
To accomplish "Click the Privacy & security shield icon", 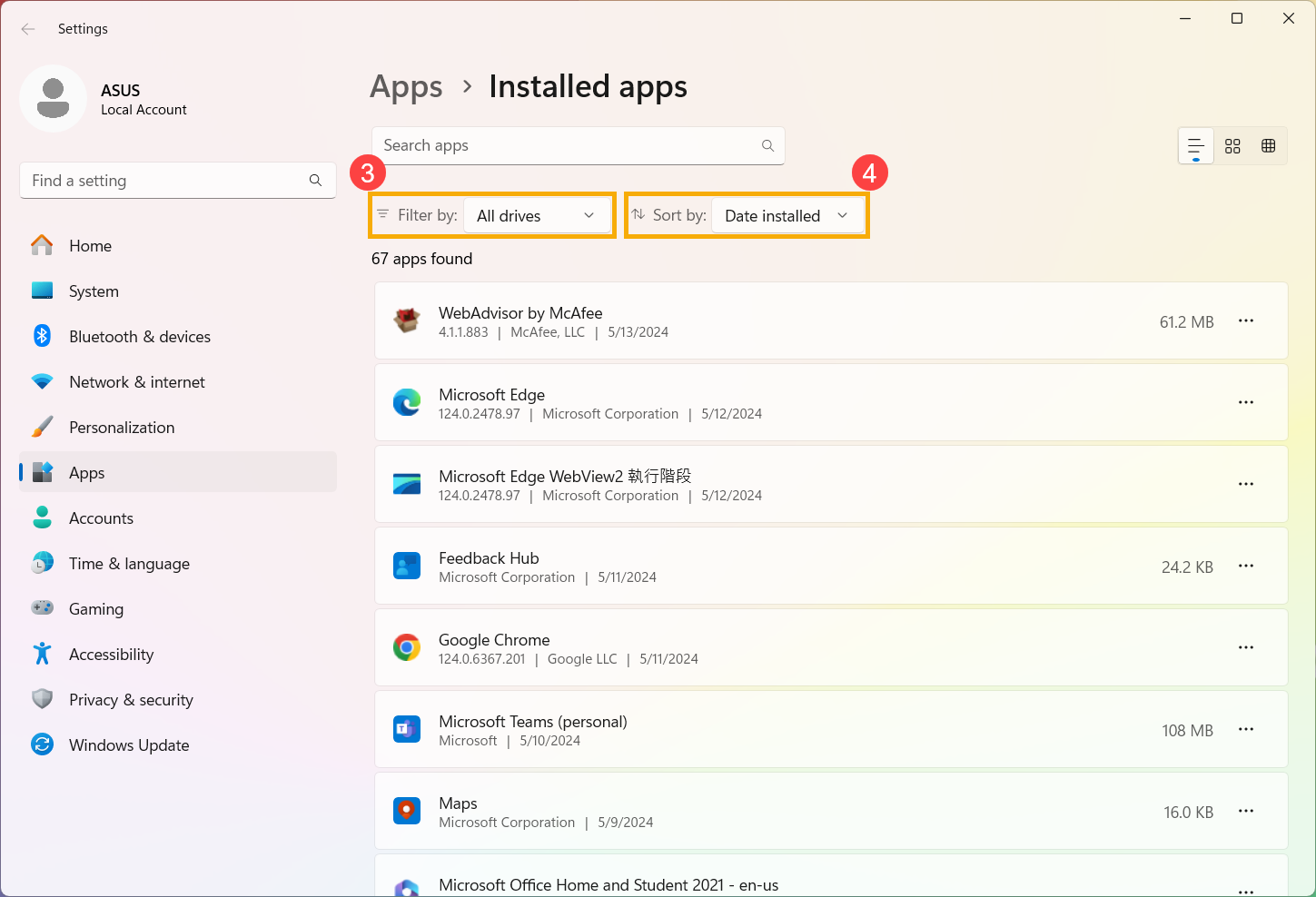I will [x=42, y=699].
